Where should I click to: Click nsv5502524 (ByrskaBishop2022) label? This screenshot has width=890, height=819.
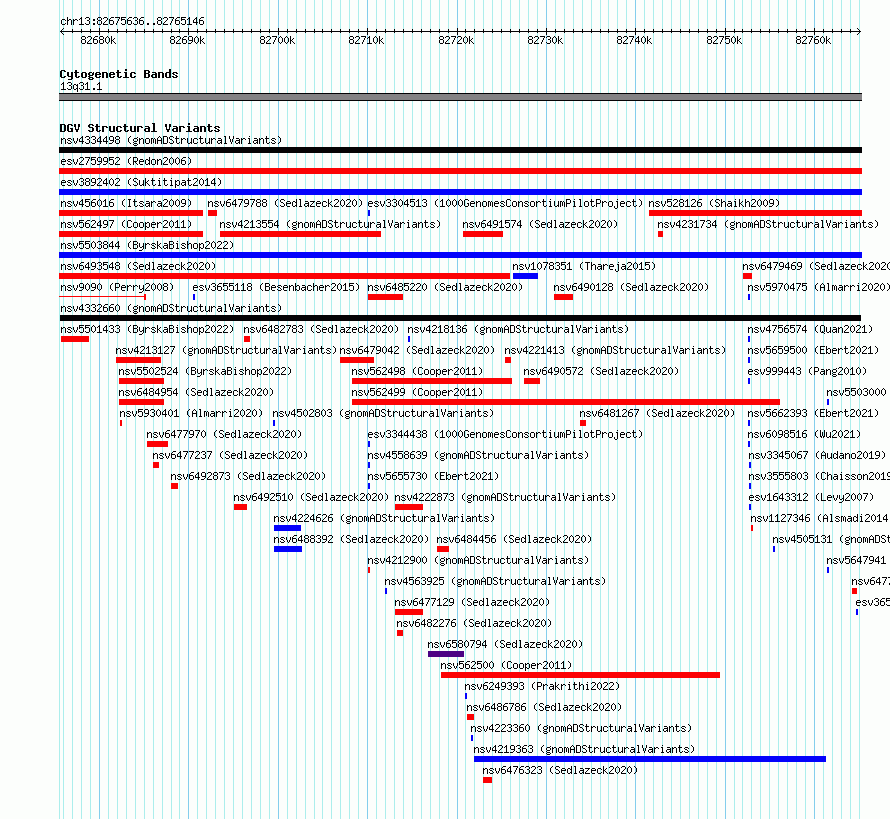(205, 371)
